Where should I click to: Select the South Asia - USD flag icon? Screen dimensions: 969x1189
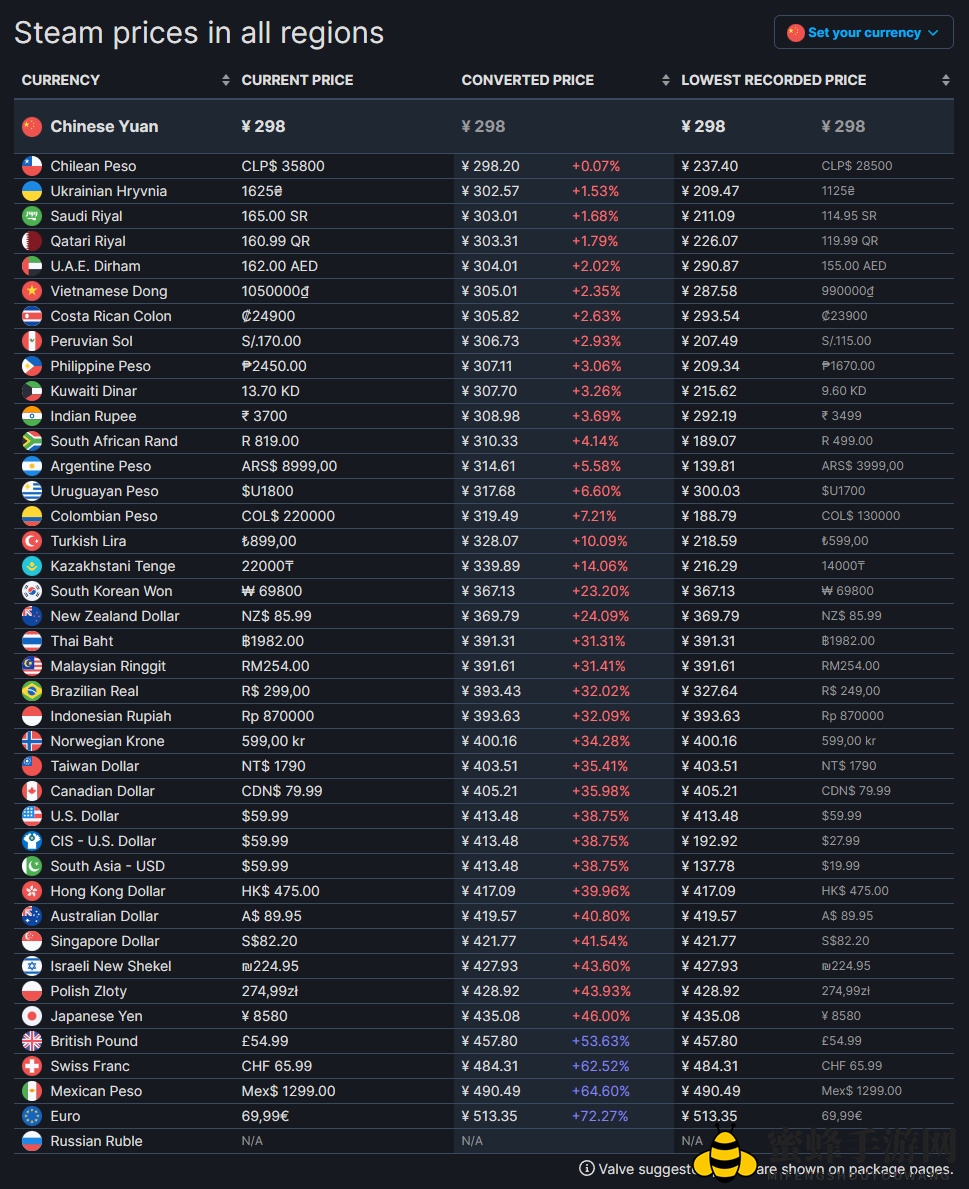[x=32, y=866]
